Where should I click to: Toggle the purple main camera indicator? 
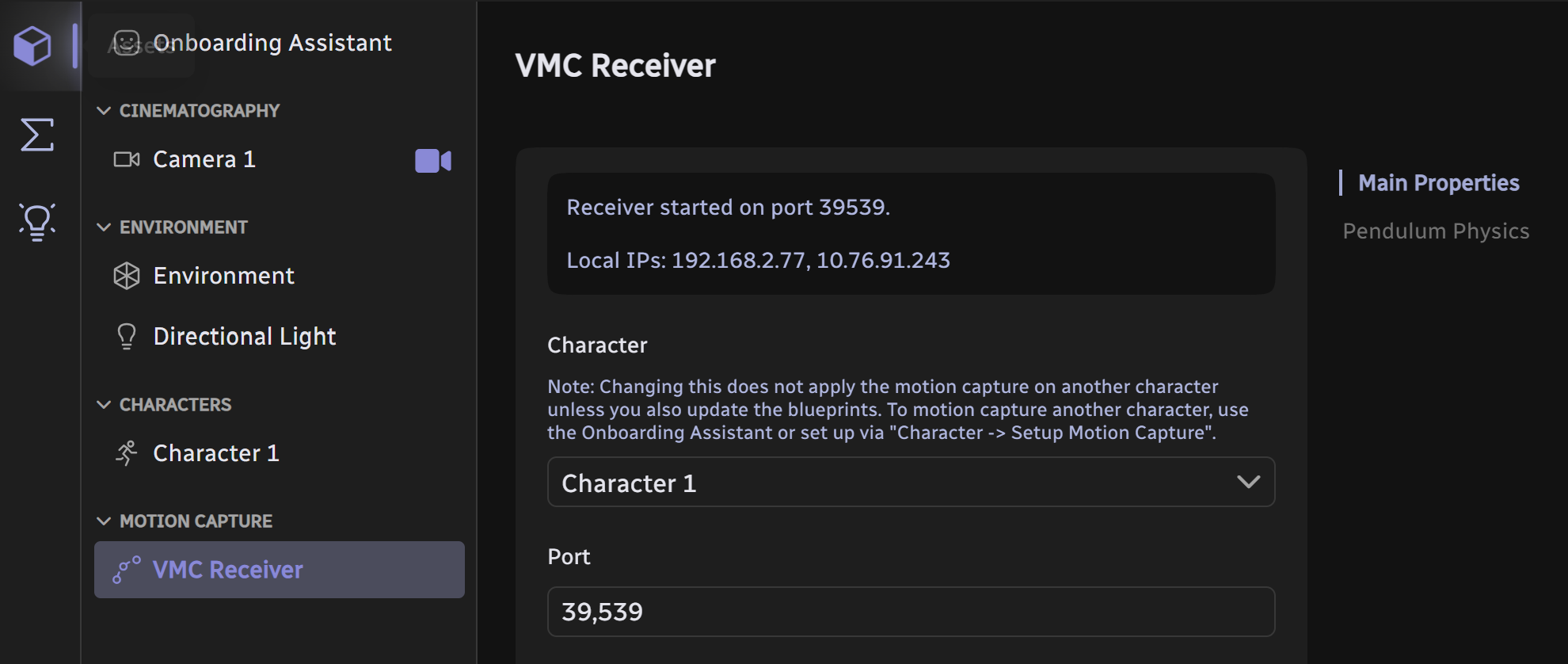pos(433,161)
